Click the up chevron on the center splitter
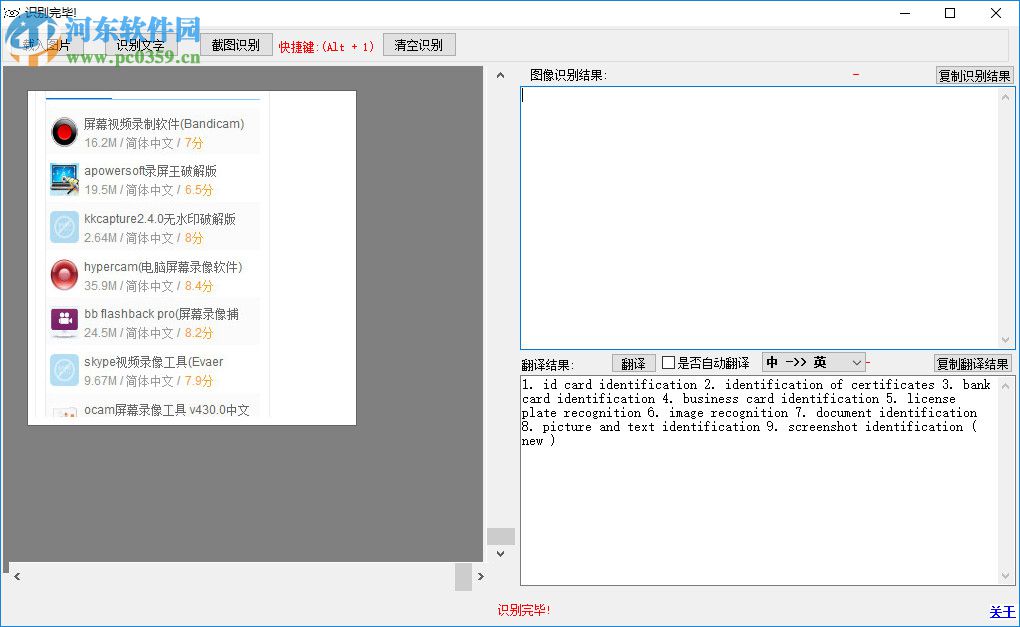The width and height of the screenshot is (1020, 627). click(500, 74)
